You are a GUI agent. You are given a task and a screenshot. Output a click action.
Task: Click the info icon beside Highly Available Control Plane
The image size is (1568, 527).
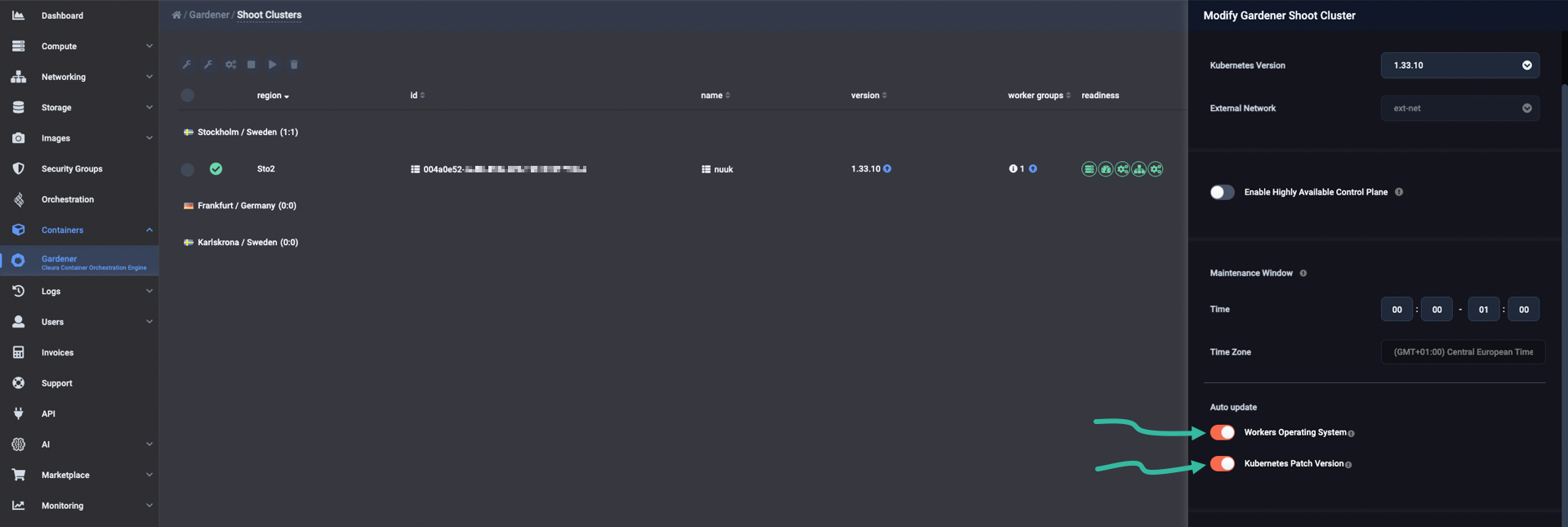(x=1399, y=192)
